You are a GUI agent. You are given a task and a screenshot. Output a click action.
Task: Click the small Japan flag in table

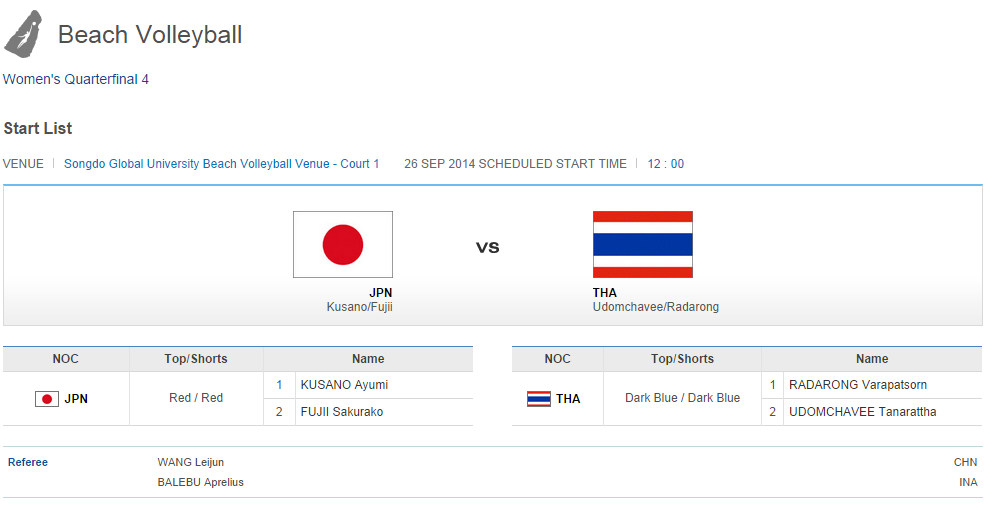point(46,399)
